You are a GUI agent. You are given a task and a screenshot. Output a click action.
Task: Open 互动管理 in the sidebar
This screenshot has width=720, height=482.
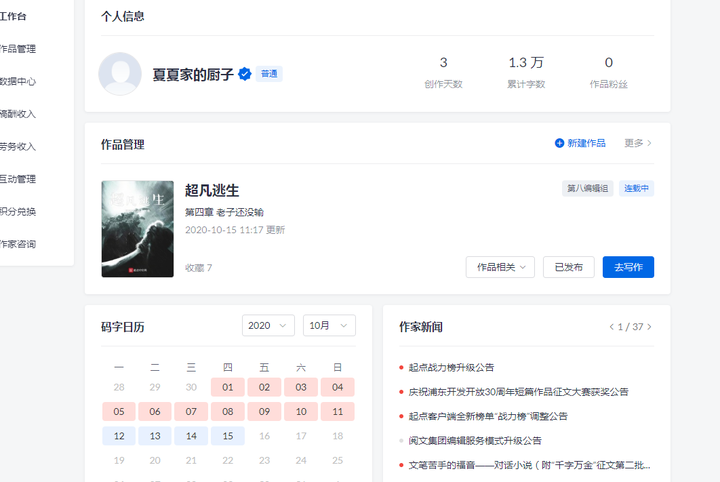(x=17, y=179)
